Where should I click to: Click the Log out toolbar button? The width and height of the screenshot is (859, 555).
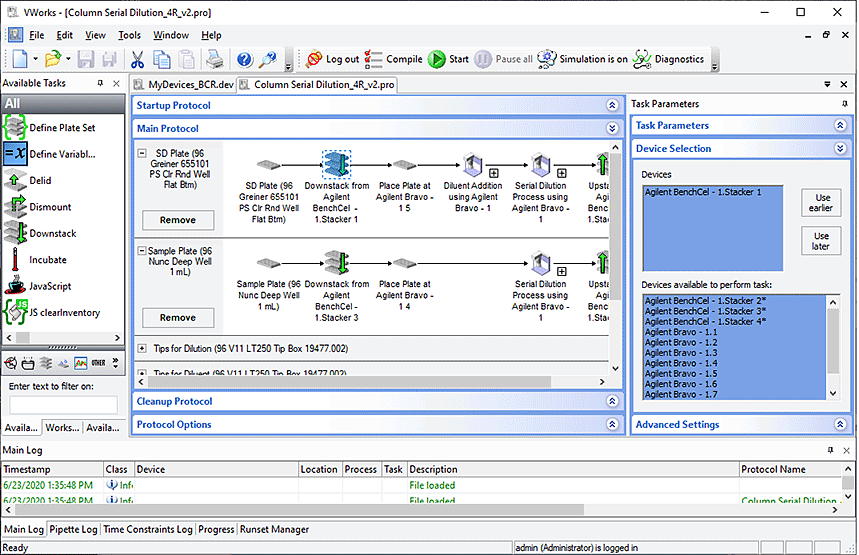[x=332, y=59]
